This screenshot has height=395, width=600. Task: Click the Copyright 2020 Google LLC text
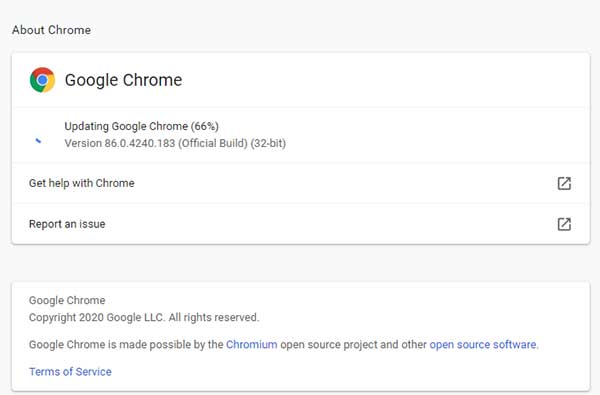click(x=144, y=317)
